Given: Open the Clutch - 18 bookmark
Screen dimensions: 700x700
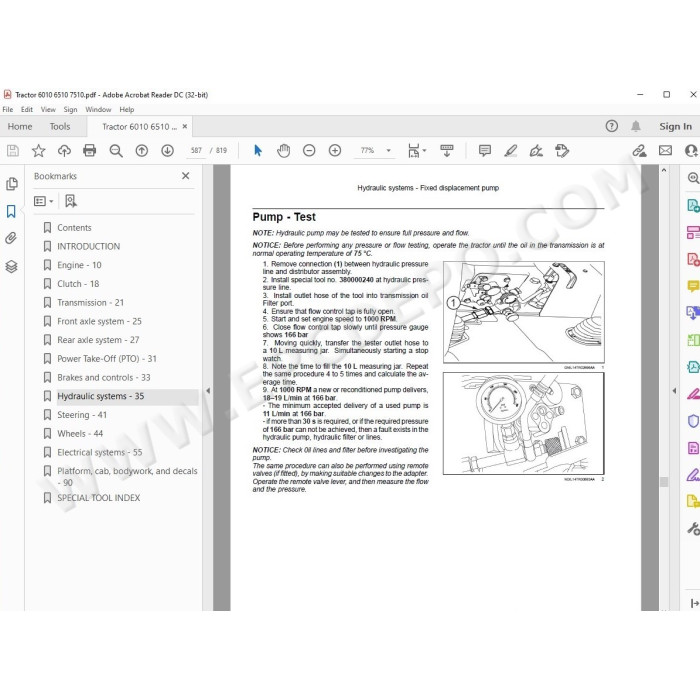Looking at the screenshot, I should pyautogui.click(x=78, y=284).
